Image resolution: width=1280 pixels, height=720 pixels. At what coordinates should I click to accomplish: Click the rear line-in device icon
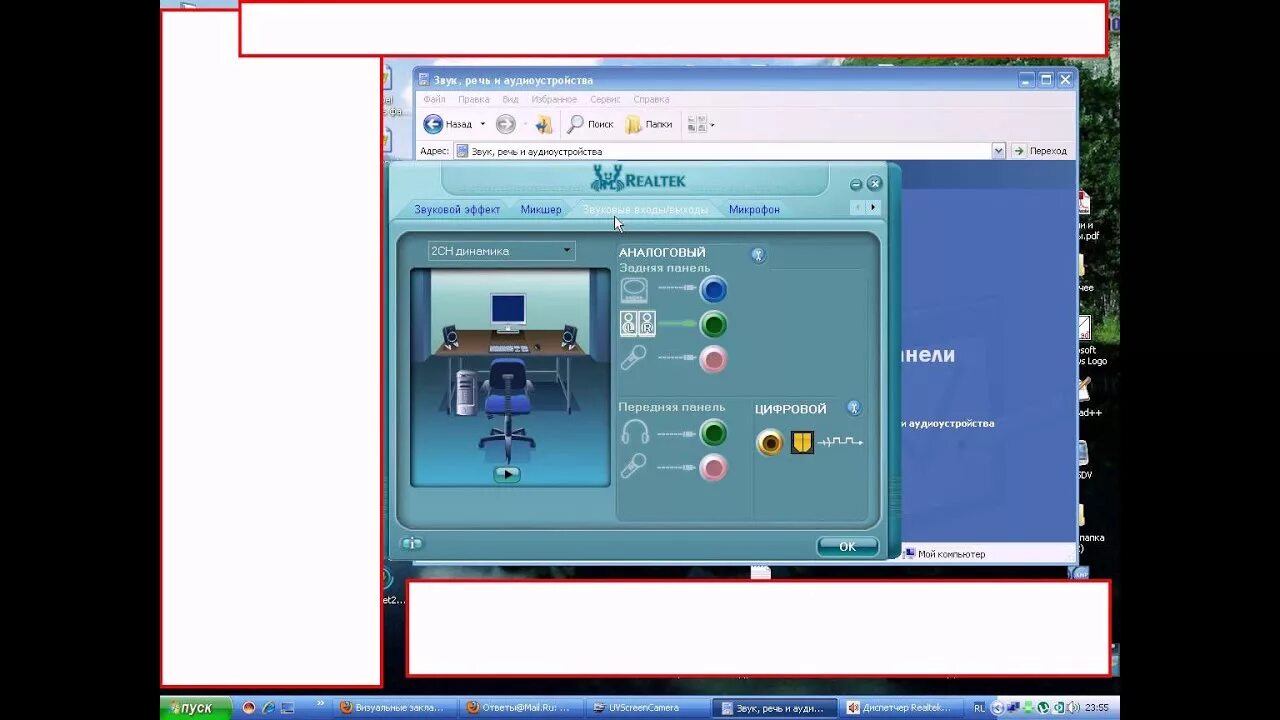coord(634,290)
